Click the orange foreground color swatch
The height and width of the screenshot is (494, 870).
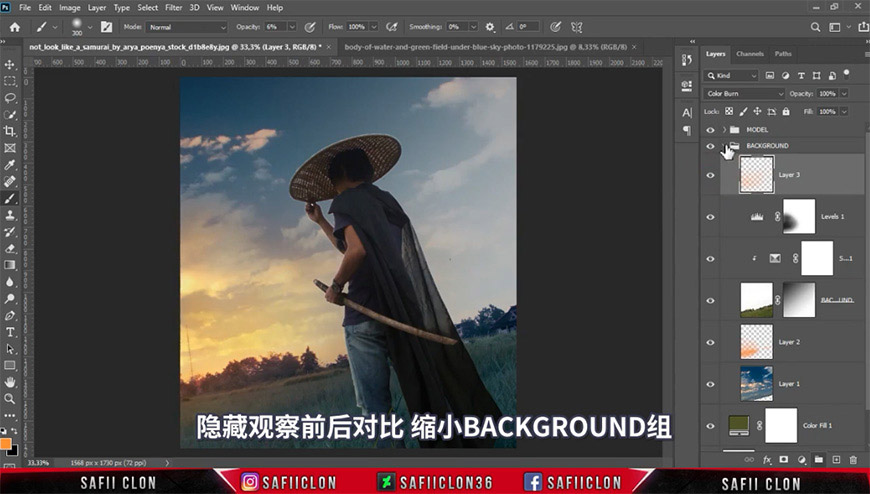(x=6, y=443)
